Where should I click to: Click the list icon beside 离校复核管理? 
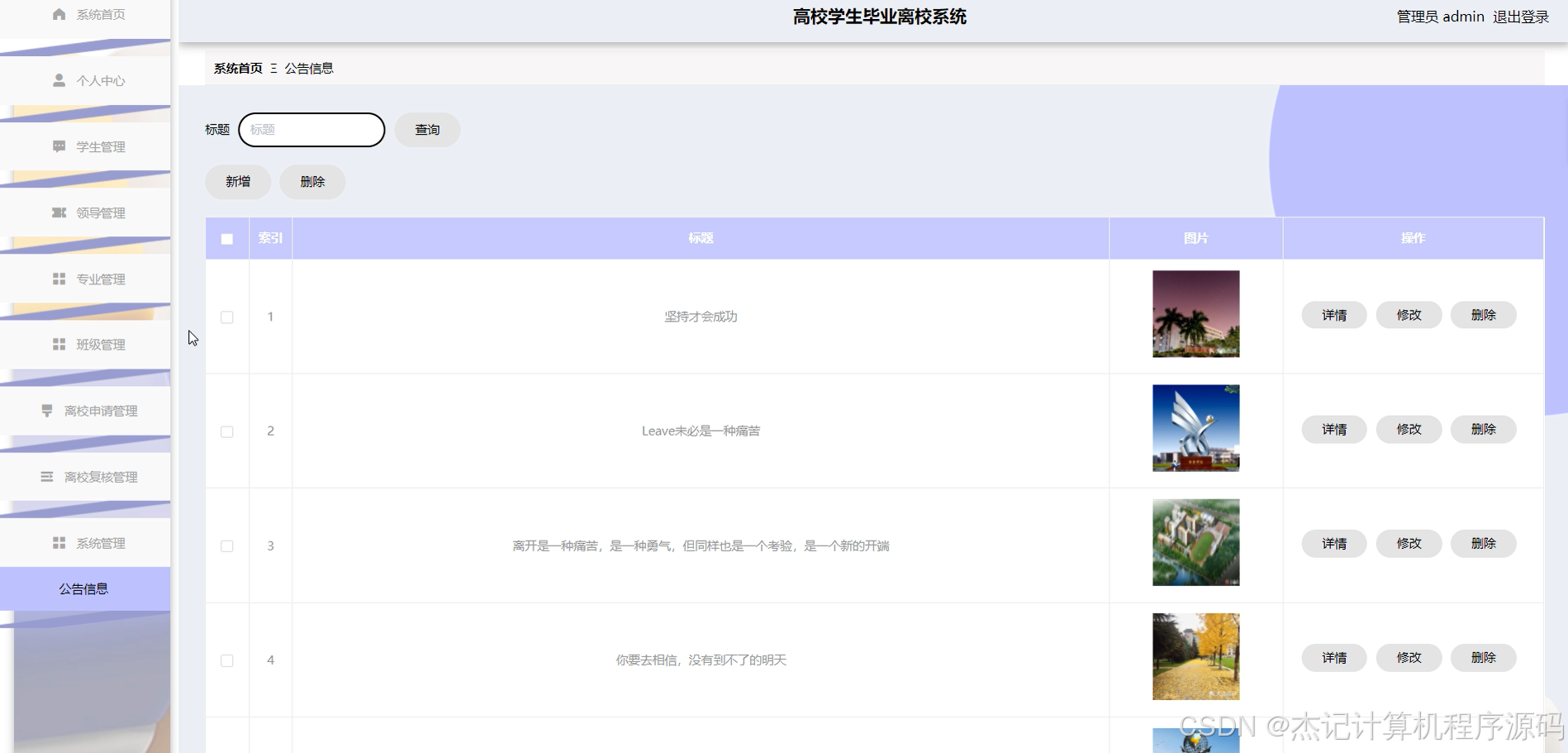[x=47, y=476]
